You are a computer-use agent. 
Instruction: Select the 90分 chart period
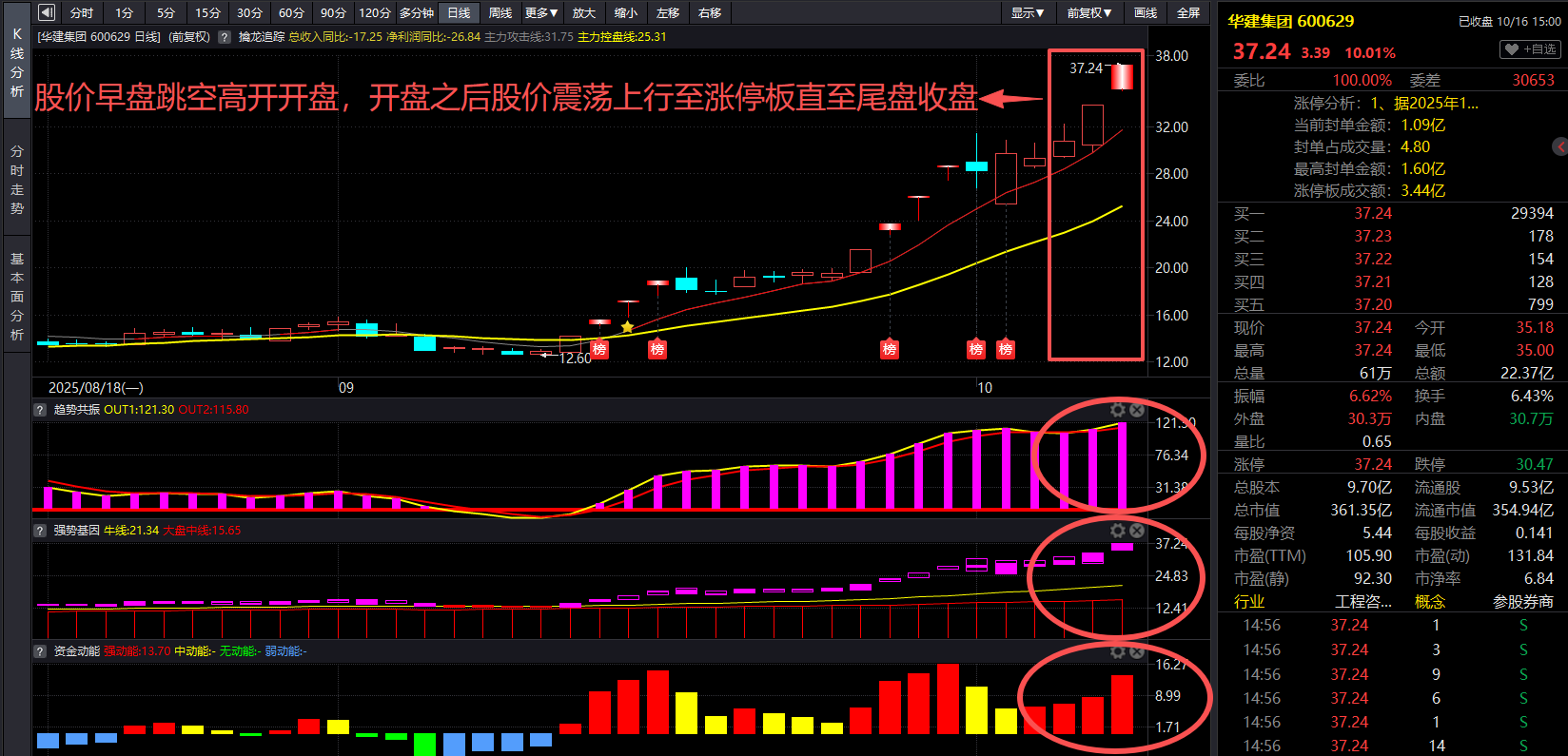[333, 12]
